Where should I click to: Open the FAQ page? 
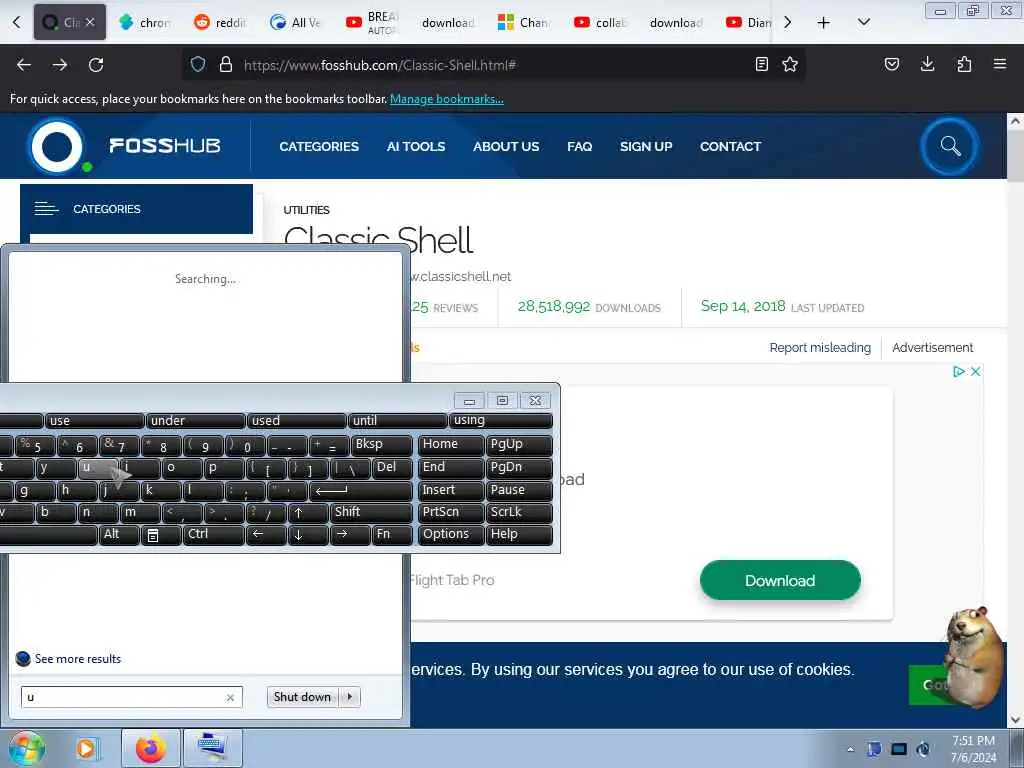tap(579, 146)
